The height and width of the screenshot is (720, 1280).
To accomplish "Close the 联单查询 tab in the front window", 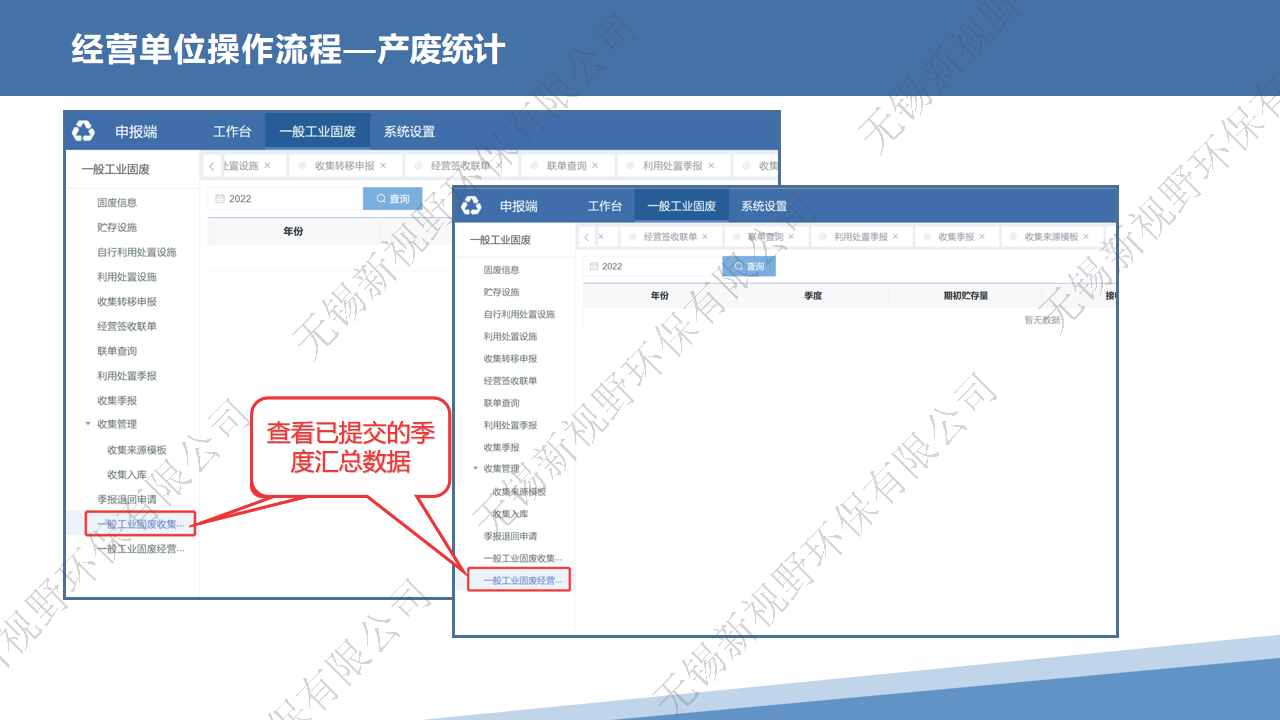I will click(x=792, y=237).
